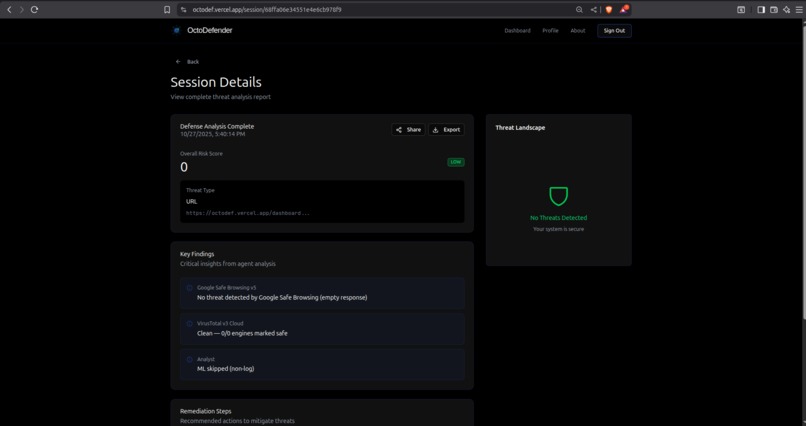Click circle icon beside Google Safe Browsing
The height and width of the screenshot is (426, 806).
(x=190, y=288)
